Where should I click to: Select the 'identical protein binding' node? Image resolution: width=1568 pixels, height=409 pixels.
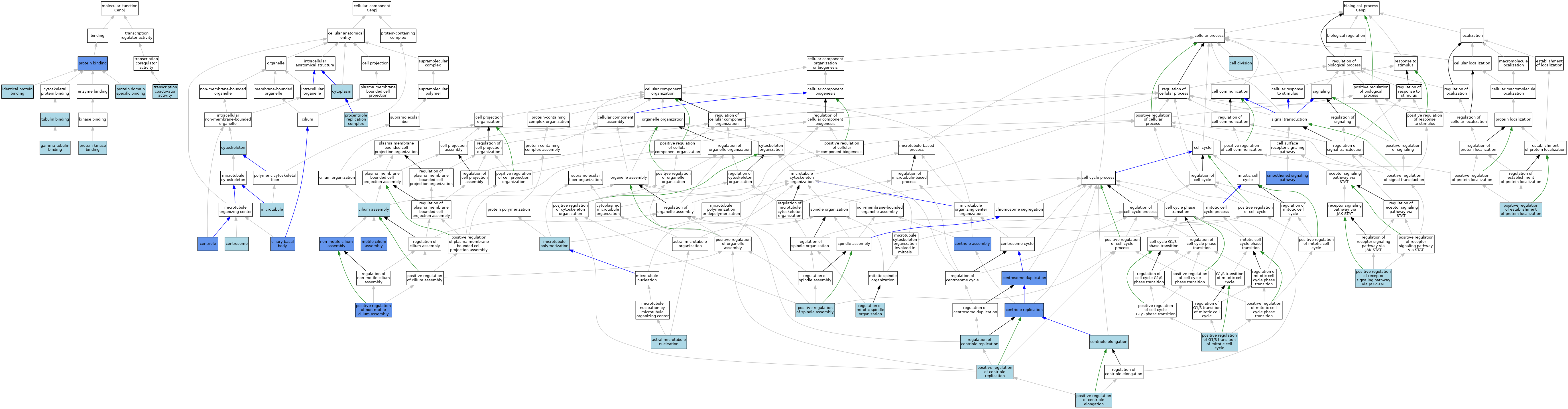(x=18, y=91)
